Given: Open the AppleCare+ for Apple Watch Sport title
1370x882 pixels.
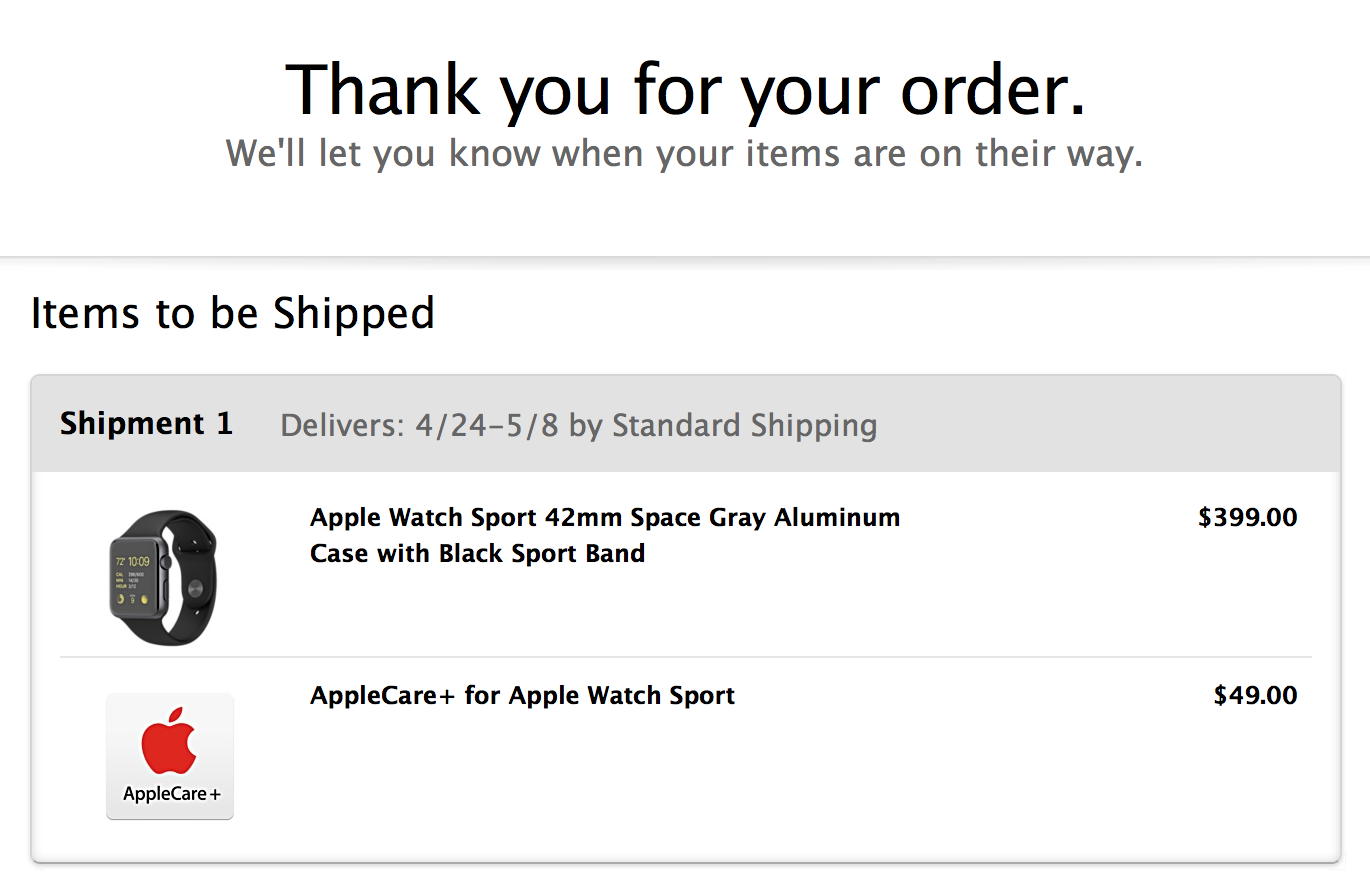Looking at the screenshot, I should (522, 695).
